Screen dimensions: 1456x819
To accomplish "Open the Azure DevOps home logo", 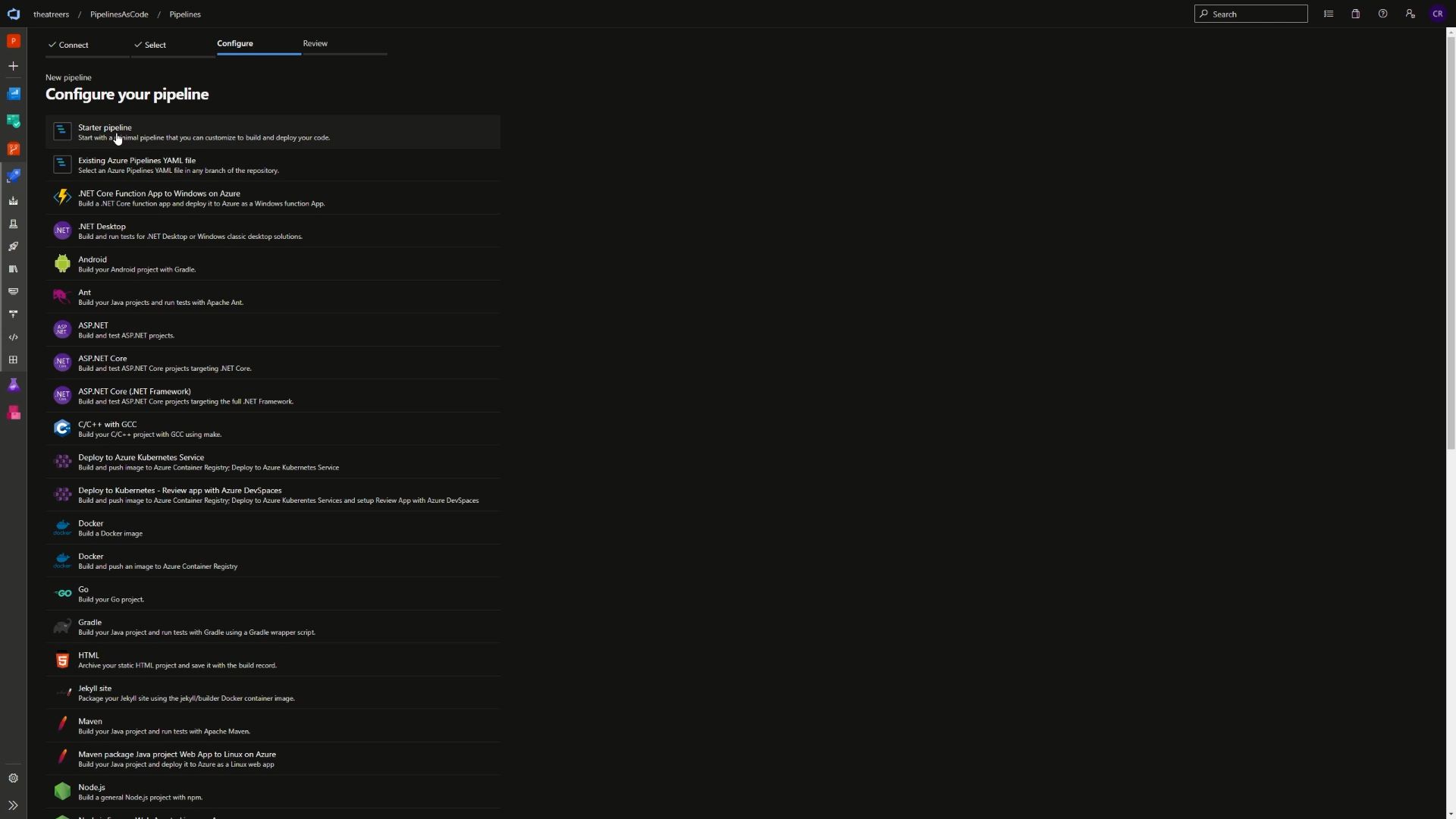I will pos(13,14).
